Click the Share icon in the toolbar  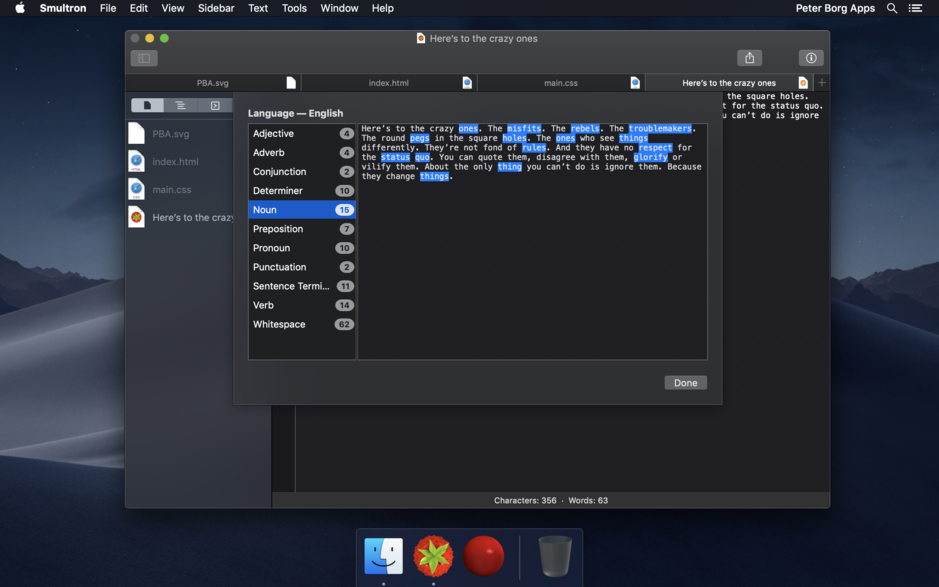[748, 57]
